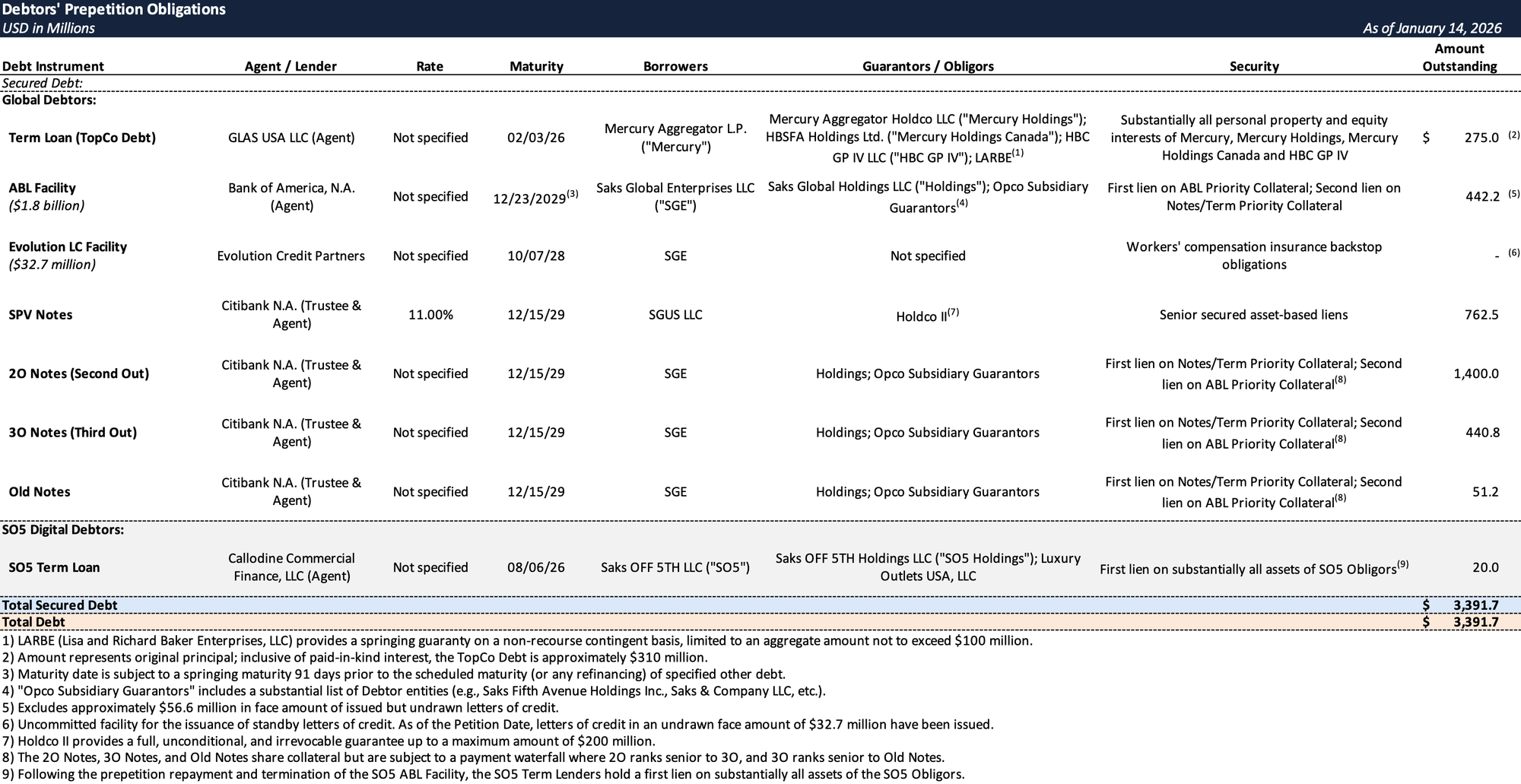Viewport: 1521px width, 784px height.
Task: Select the Amount Outstanding column header
Action: pyautogui.click(x=1459, y=58)
